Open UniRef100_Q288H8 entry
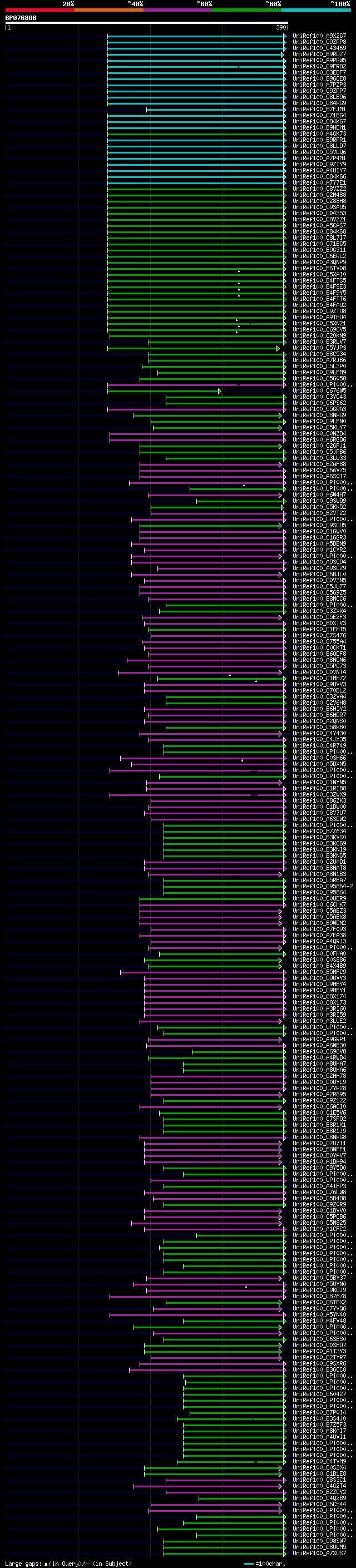 [319, 201]
